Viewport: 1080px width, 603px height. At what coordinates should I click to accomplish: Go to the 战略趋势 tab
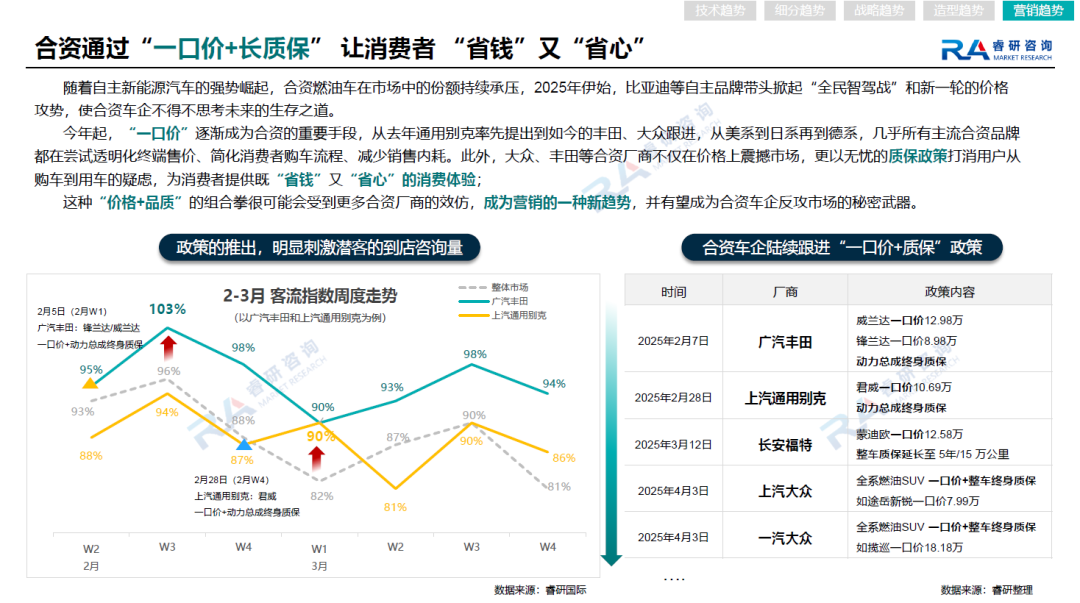(x=878, y=11)
